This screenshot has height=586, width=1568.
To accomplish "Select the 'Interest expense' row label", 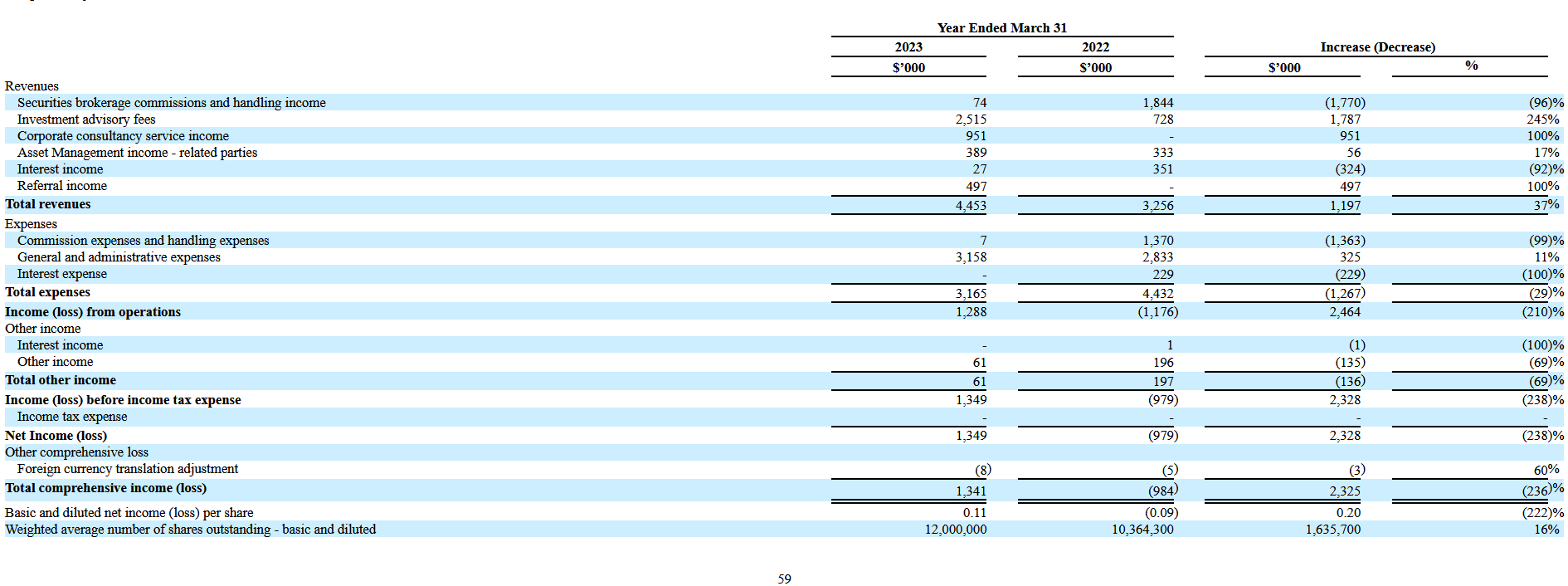I will click(62, 274).
